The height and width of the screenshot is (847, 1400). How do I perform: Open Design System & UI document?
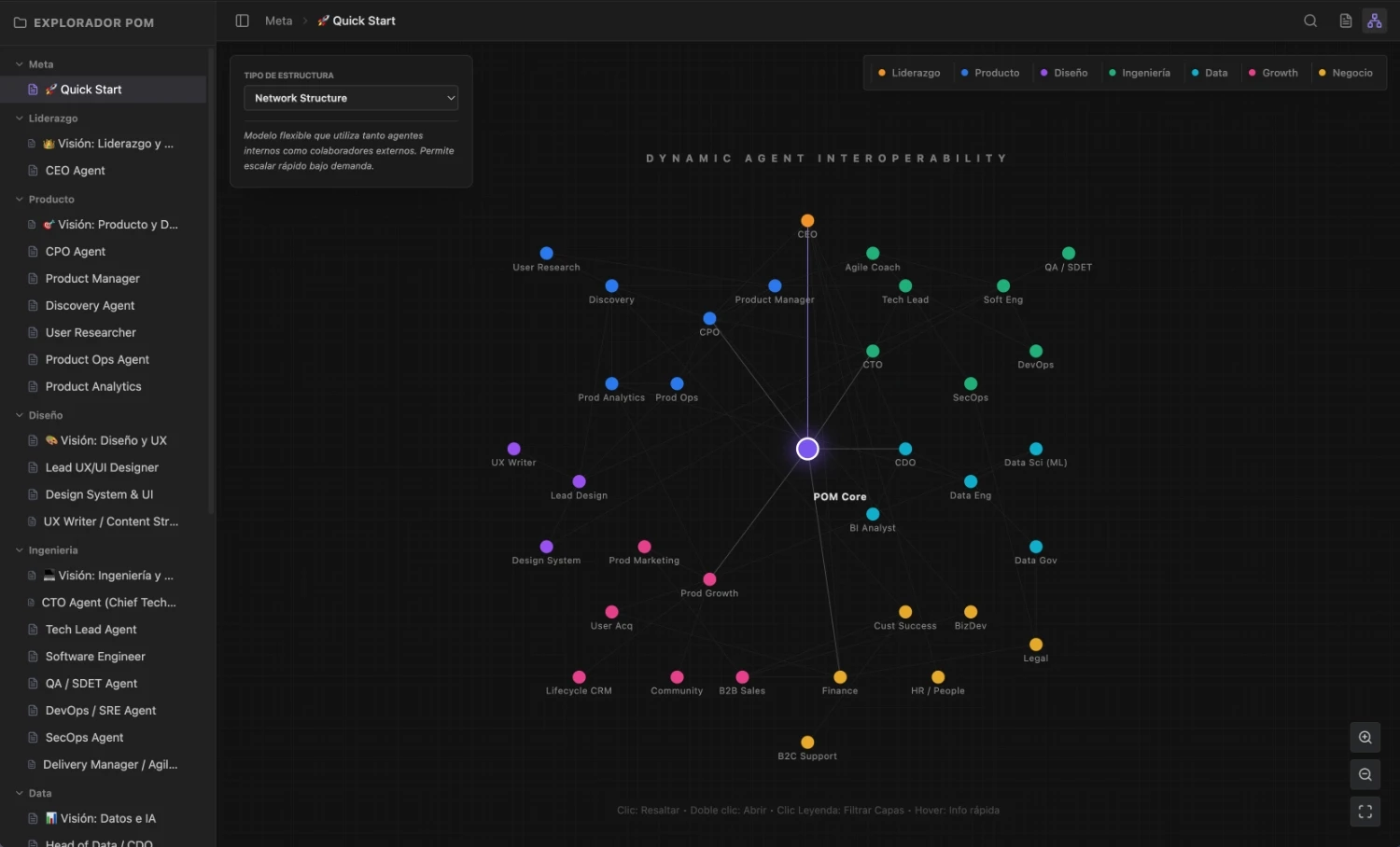tap(103, 494)
